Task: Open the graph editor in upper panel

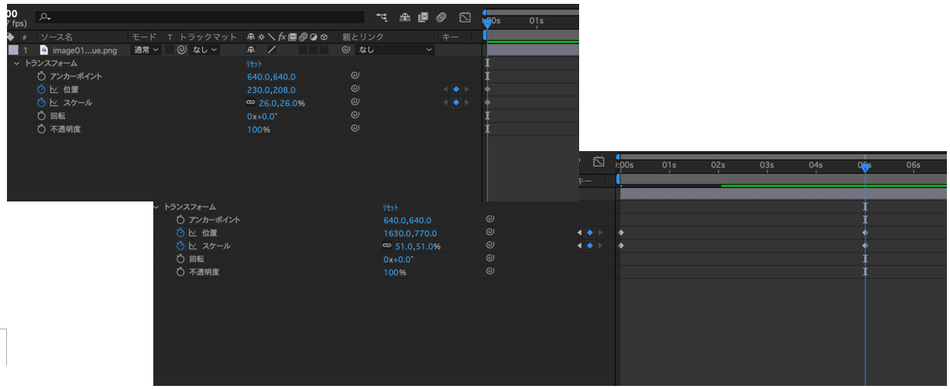Action: (465, 18)
